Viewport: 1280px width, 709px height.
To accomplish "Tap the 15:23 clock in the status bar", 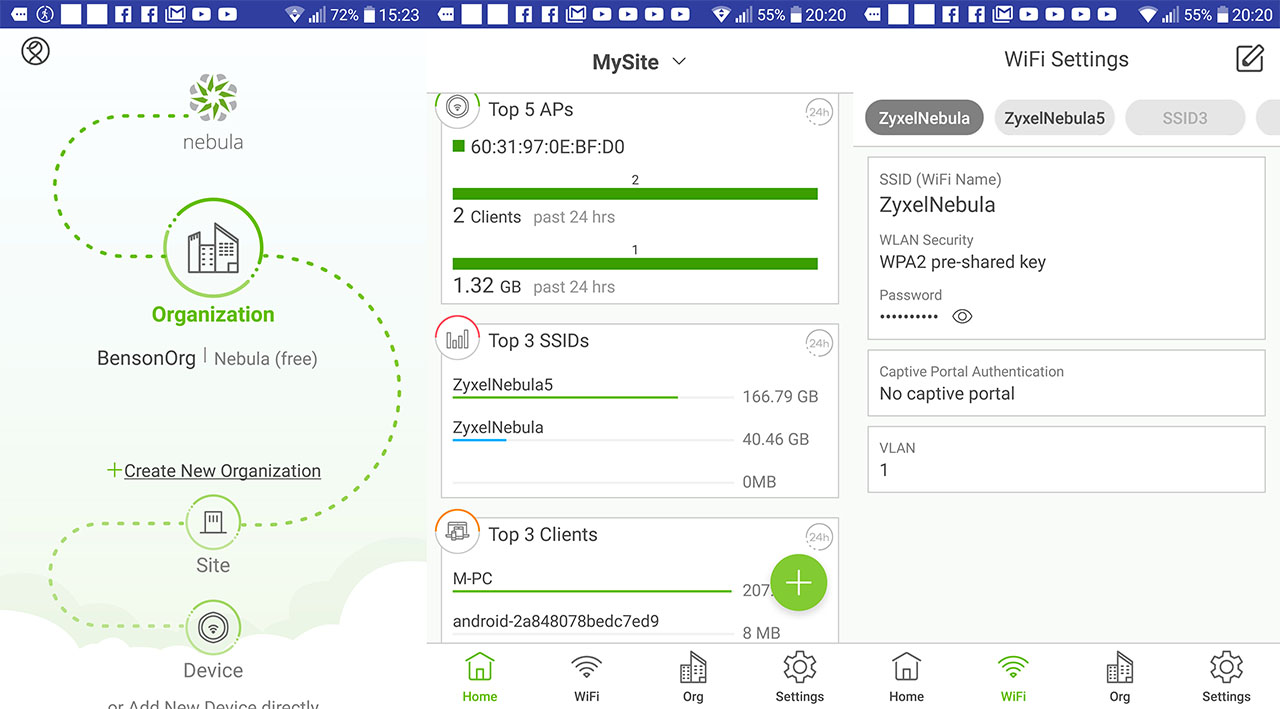I will tap(400, 15).
